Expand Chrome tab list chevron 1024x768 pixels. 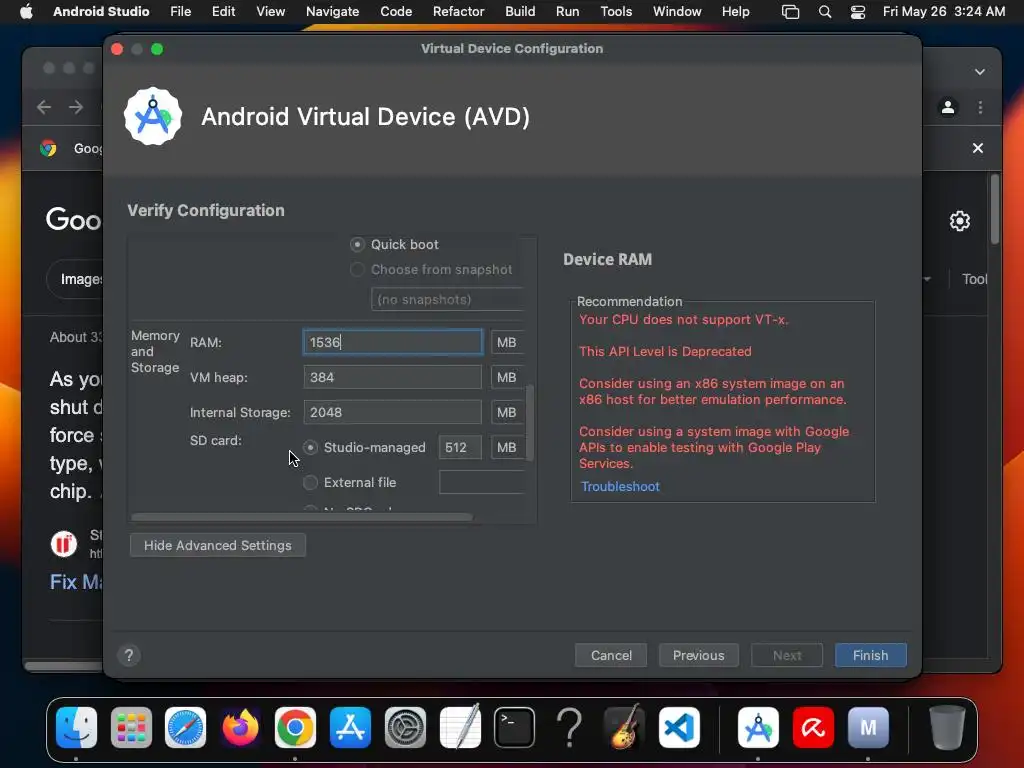[980, 72]
